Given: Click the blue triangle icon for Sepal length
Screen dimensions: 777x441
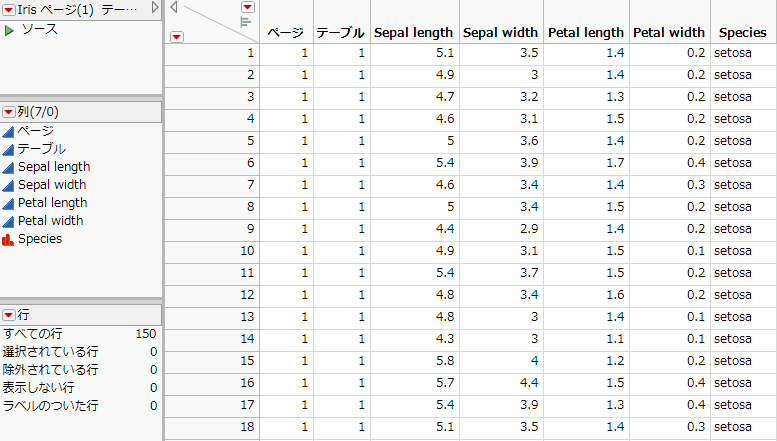Looking at the screenshot, I should (8, 167).
